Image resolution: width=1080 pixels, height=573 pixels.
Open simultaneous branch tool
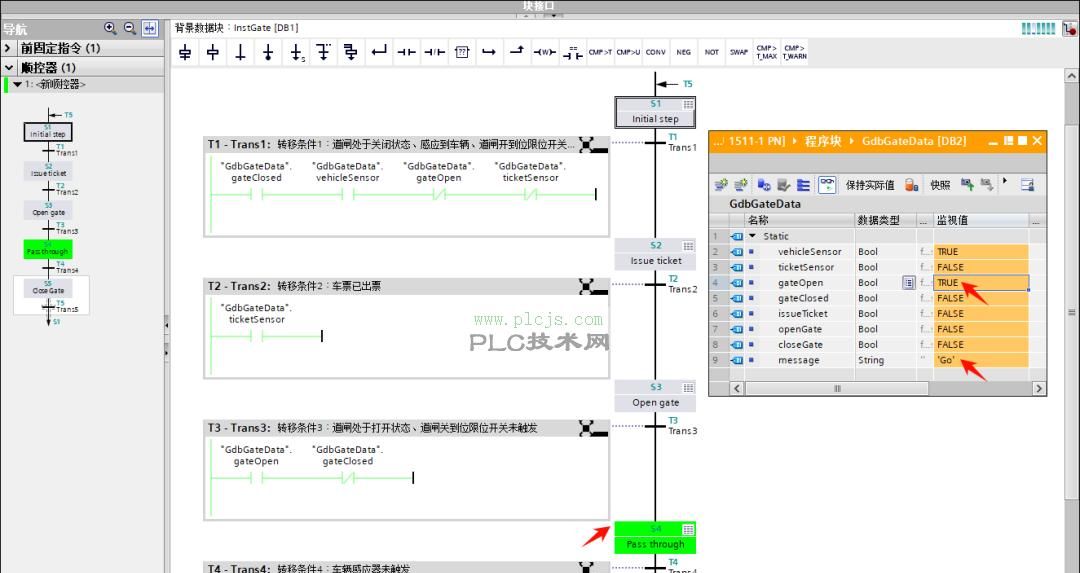pos(351,52)
